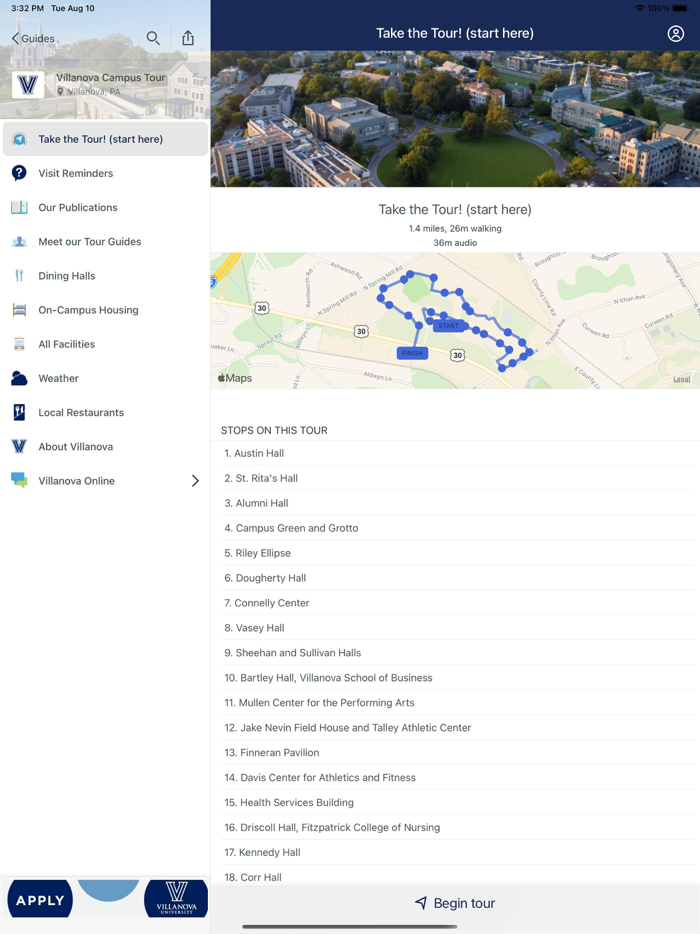Tap the Take the Tour compass icon

point(19,139)
